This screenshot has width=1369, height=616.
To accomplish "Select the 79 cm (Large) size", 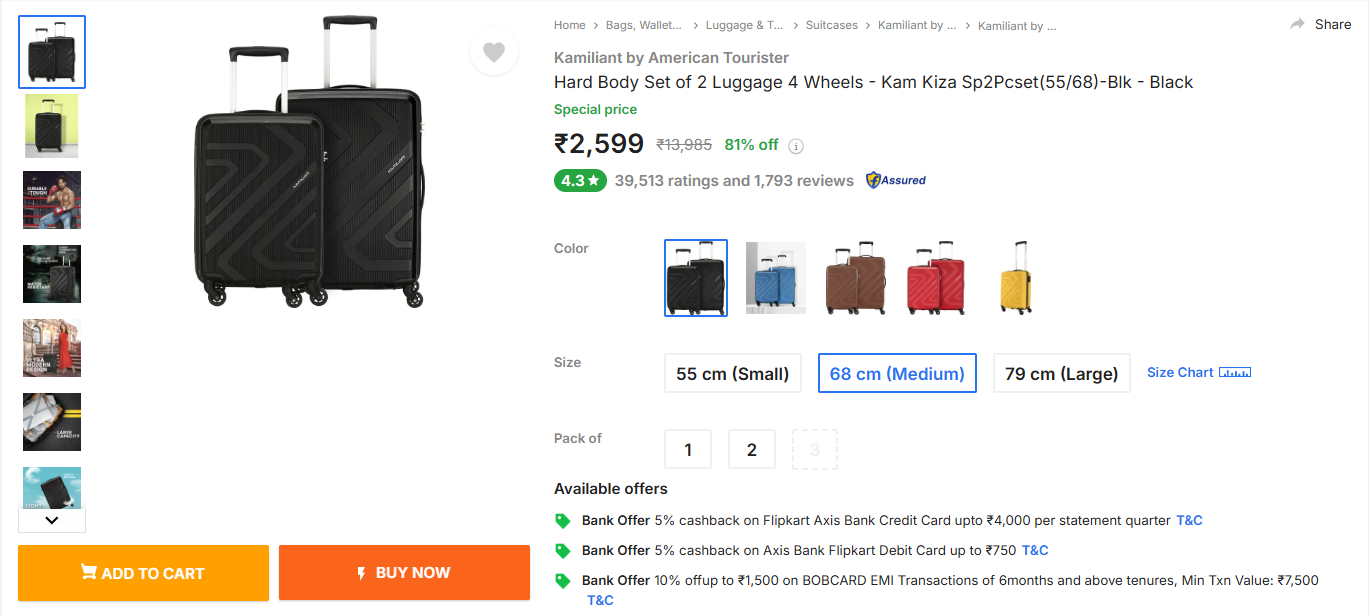I will click(1061, 373).
